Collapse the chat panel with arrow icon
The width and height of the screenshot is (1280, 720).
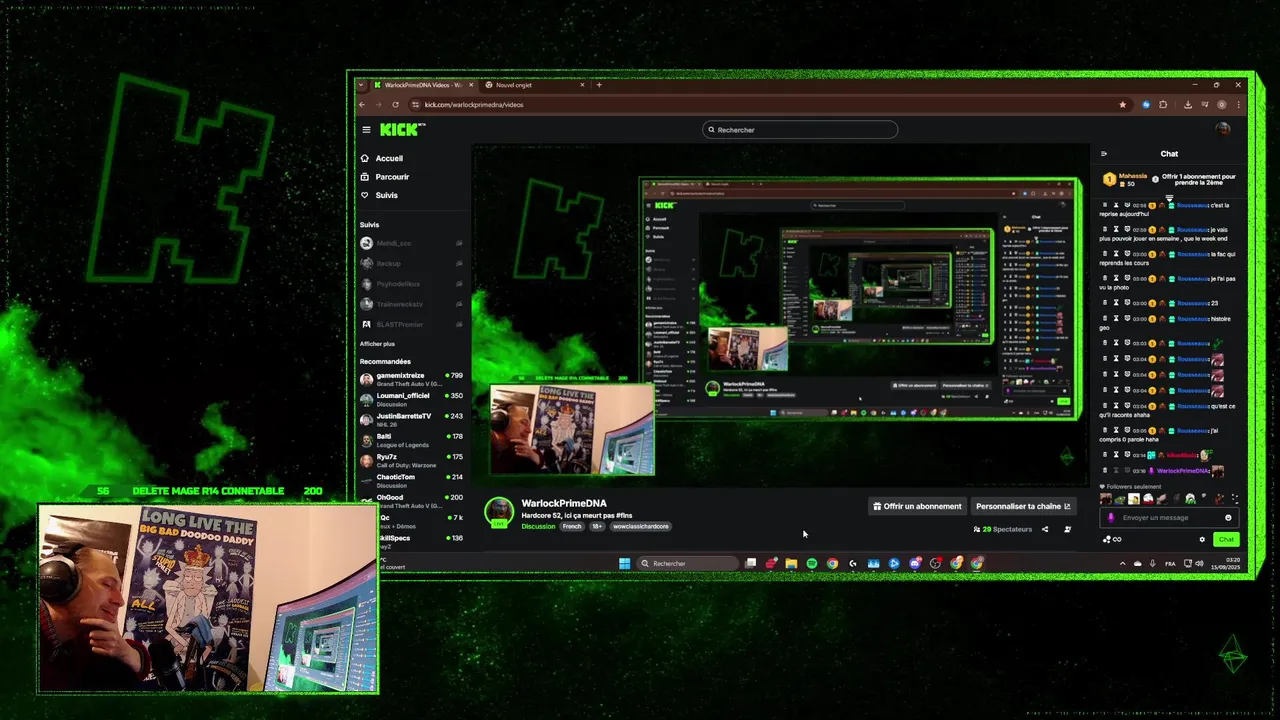[1104, 154]
